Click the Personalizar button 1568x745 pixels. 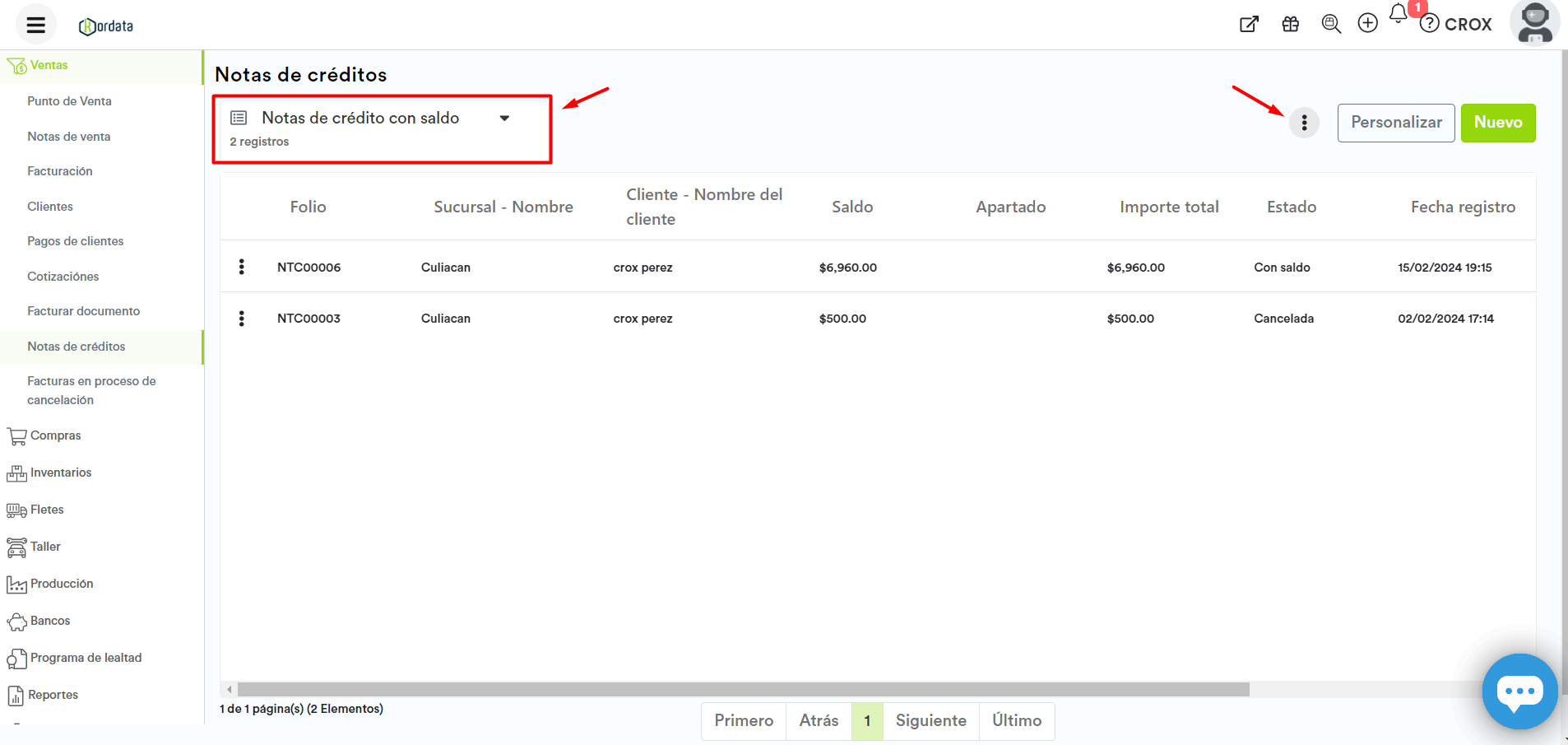click(1395, 123)
